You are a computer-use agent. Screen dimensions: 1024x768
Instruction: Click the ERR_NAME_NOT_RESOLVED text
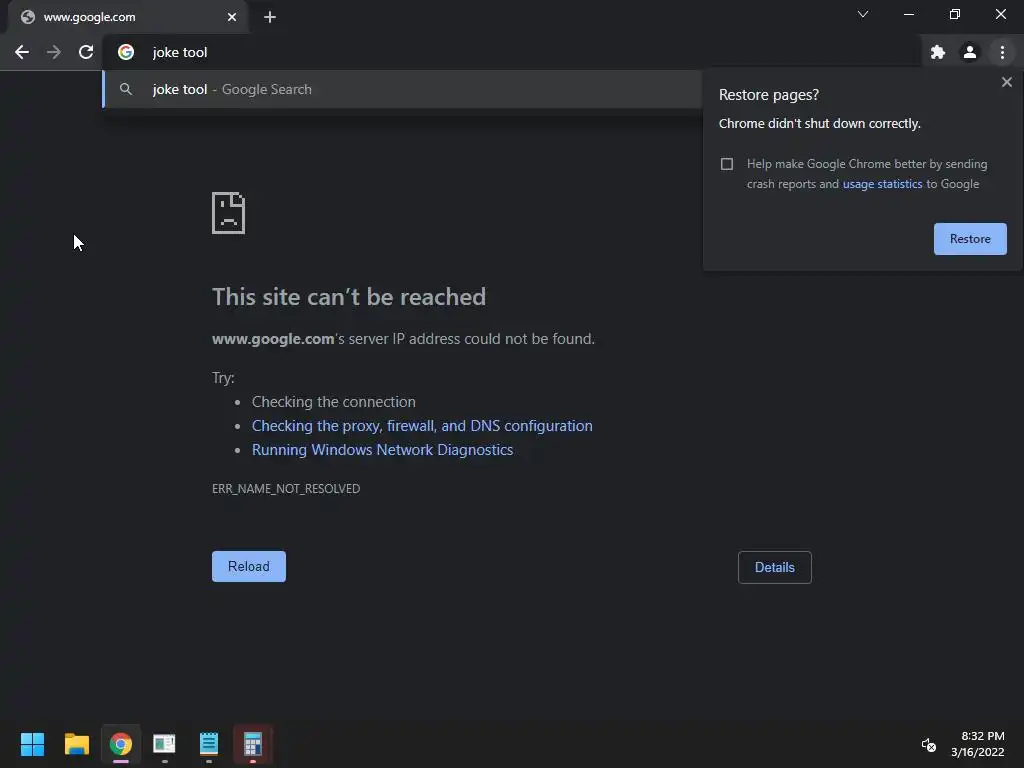click(x=286, y=488)
